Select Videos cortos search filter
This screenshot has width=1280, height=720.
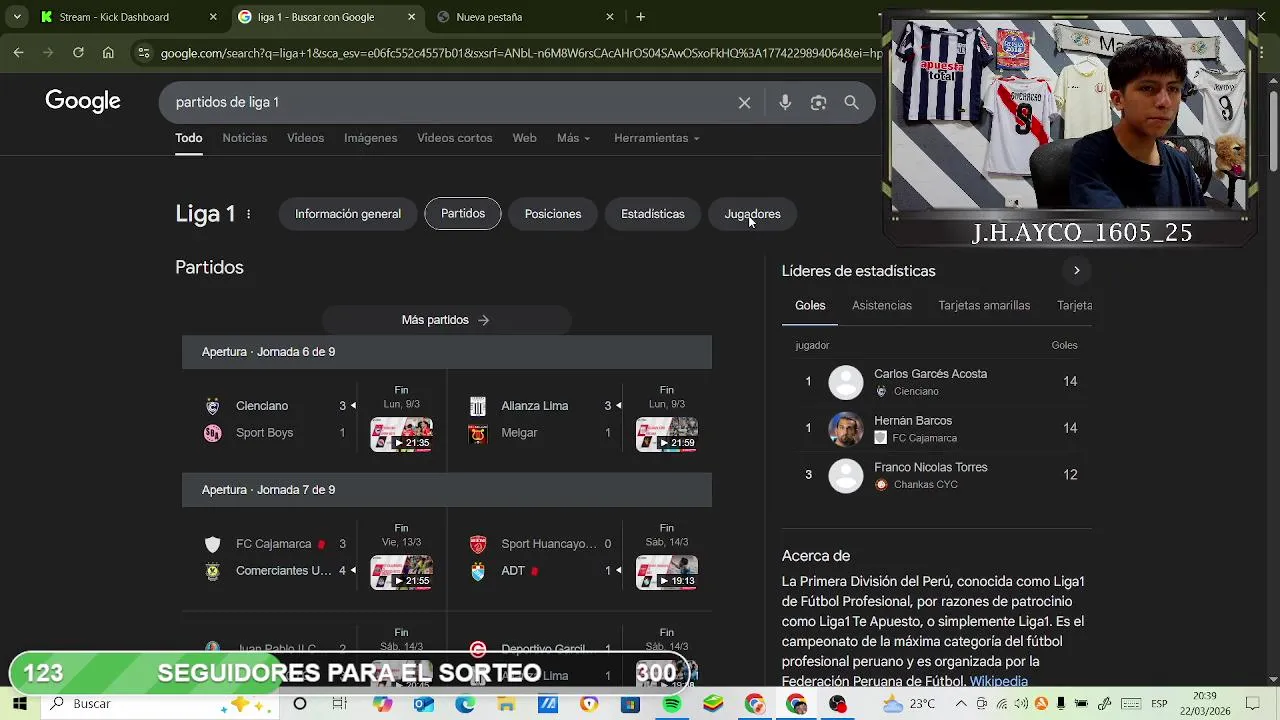455,138
